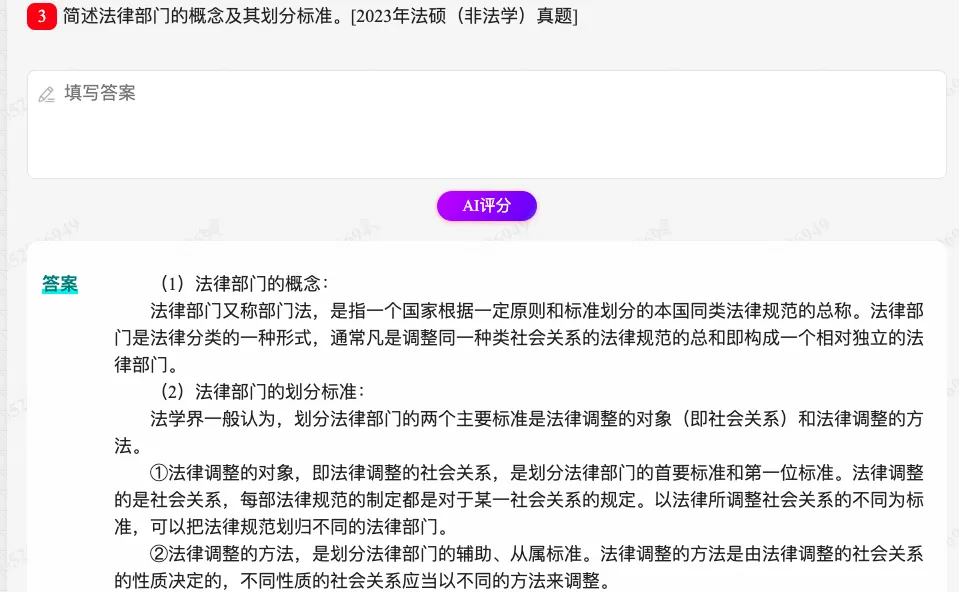Click the purple AI评分 button
Image resolution: width=959 pixels, height=592 pixels.
[x=487, y=206]
